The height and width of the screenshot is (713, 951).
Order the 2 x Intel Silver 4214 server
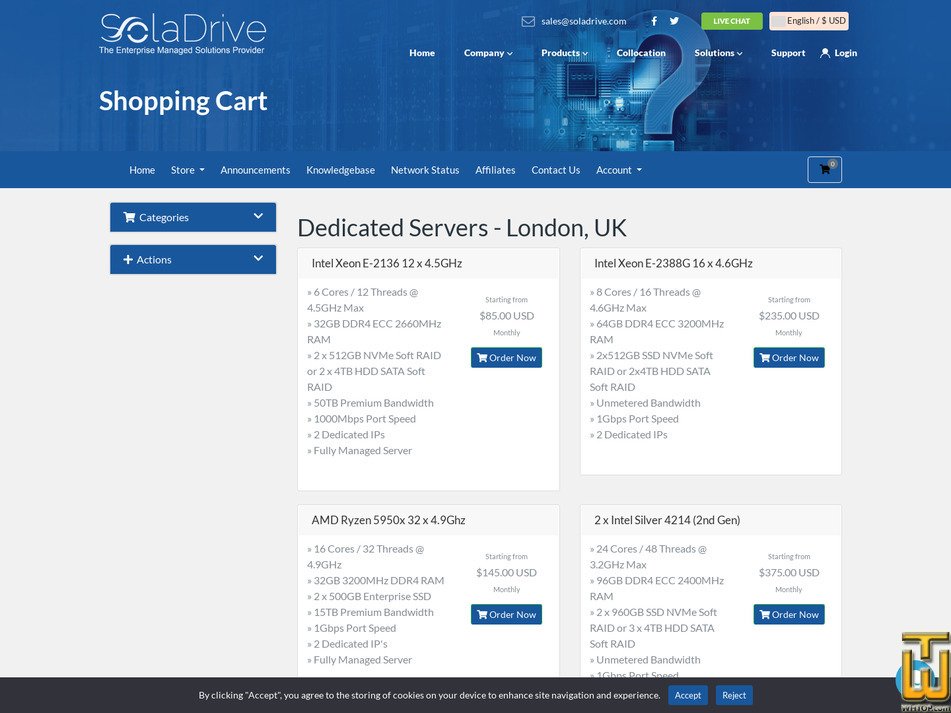pyautogui.click(x=789, y=614)
